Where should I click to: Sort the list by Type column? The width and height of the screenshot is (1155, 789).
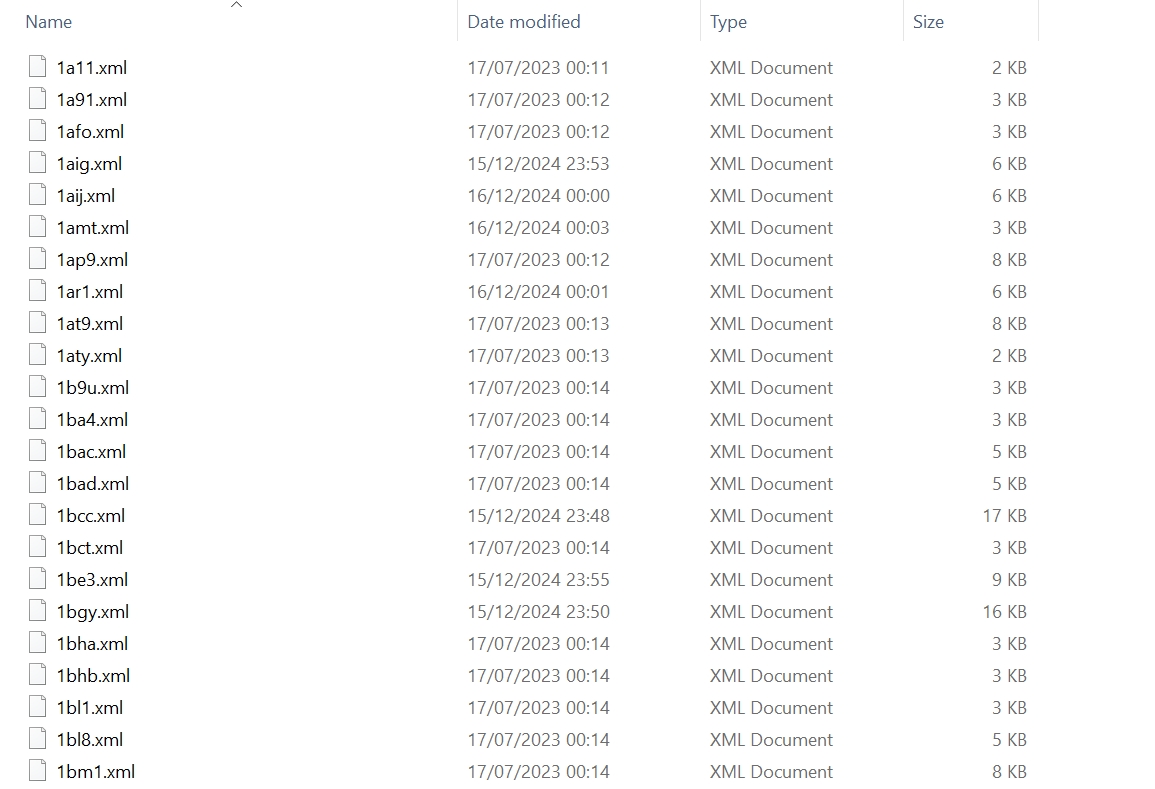coord(729,22)
